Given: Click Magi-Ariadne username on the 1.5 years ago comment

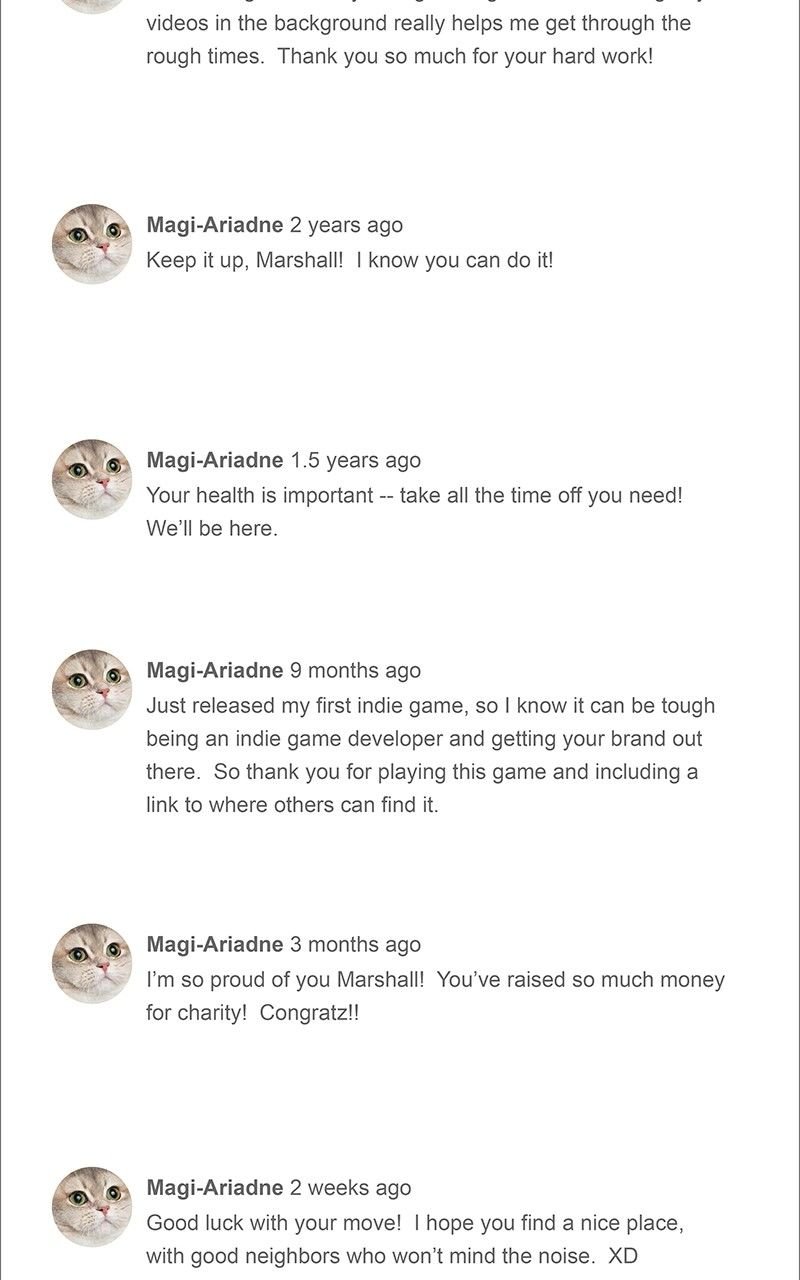Looking at the screenshot, I should [215, 460].
